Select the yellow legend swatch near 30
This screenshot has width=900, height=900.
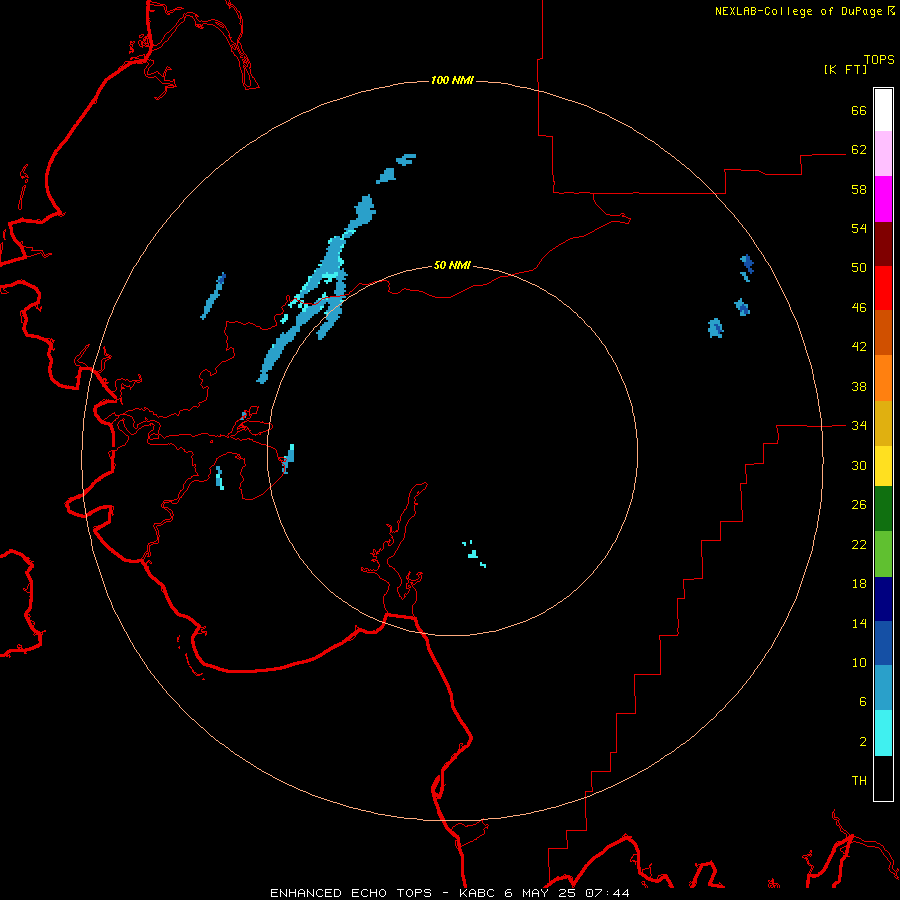point(883,465)
